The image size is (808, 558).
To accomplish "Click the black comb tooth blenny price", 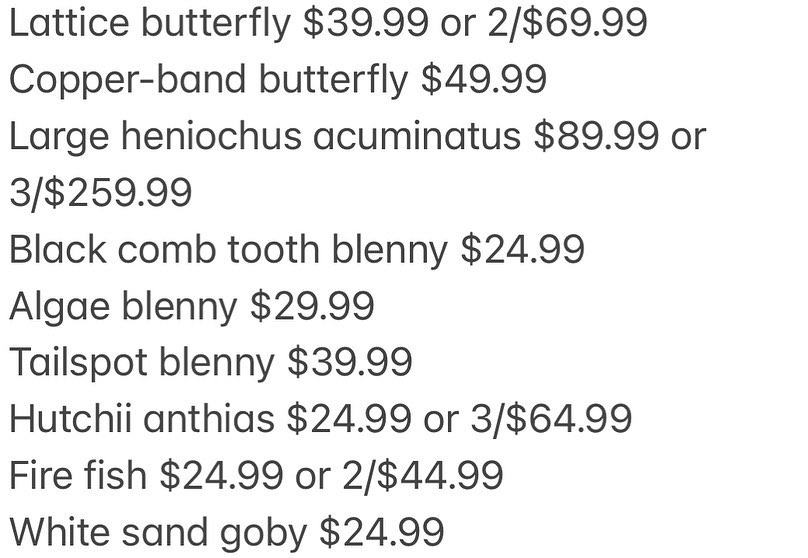I will (x=522, y=250).
